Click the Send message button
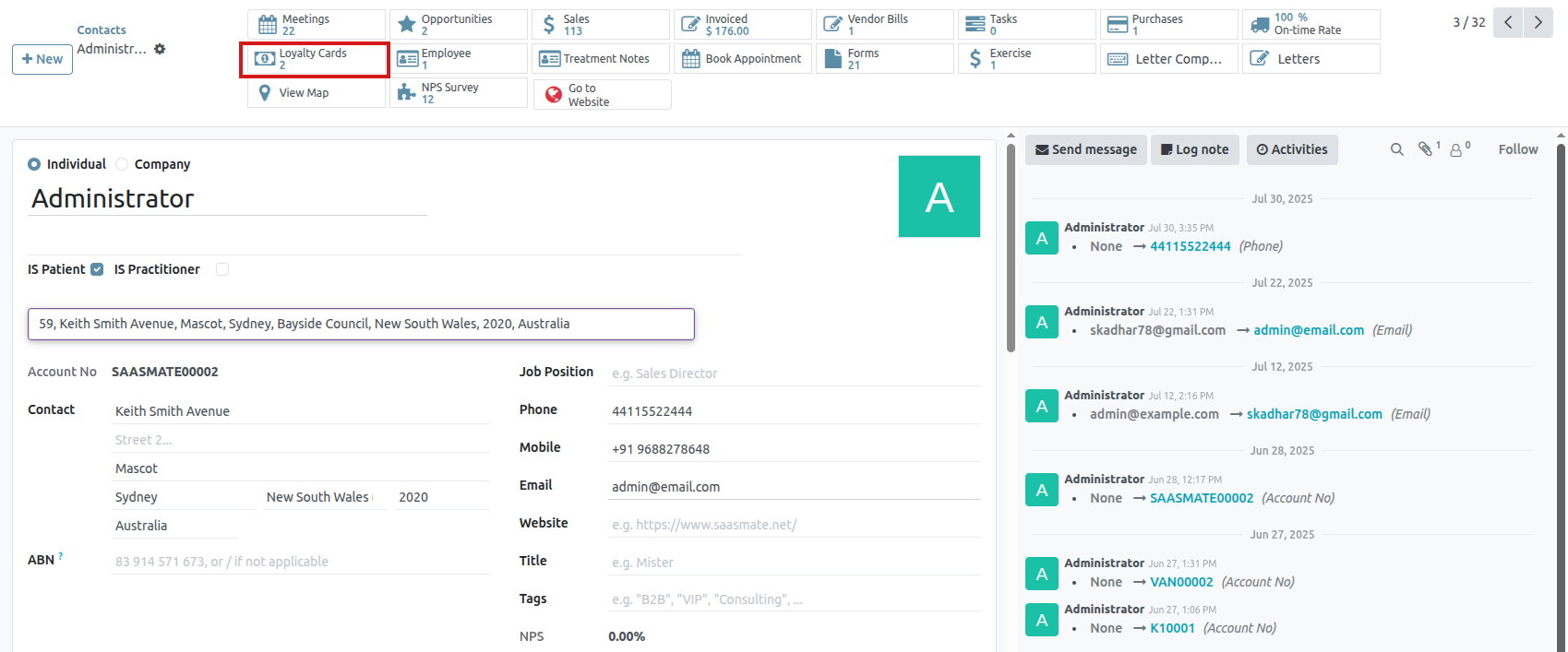The image size is (1568, 652). coord(1085,149)
